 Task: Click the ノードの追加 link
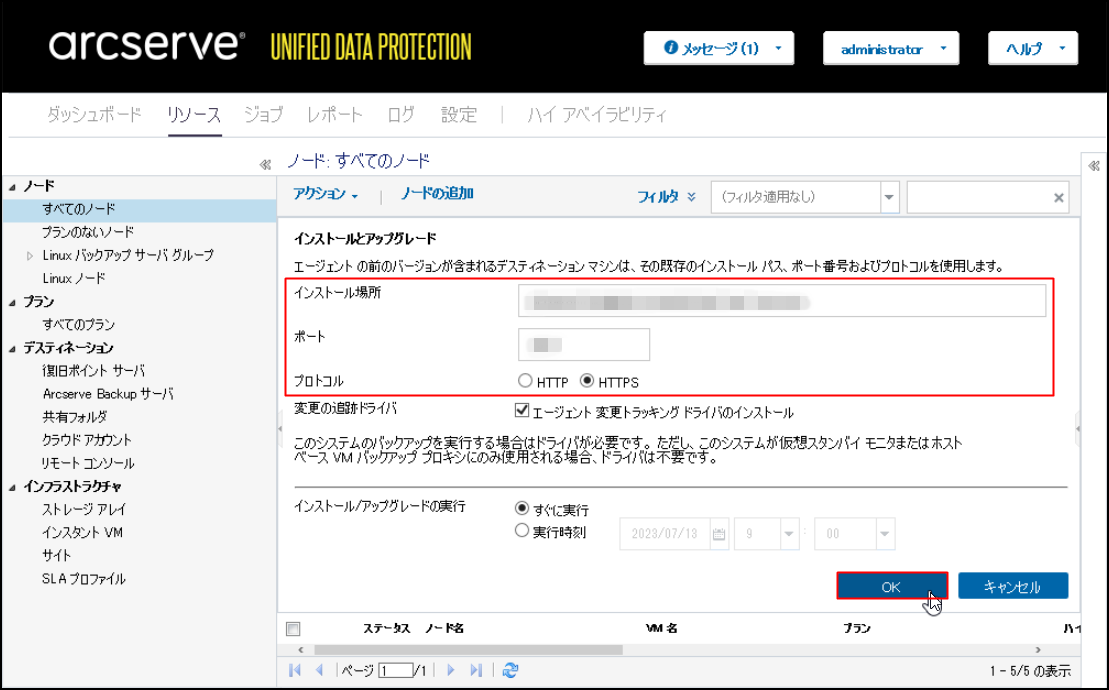click(437, 194)
